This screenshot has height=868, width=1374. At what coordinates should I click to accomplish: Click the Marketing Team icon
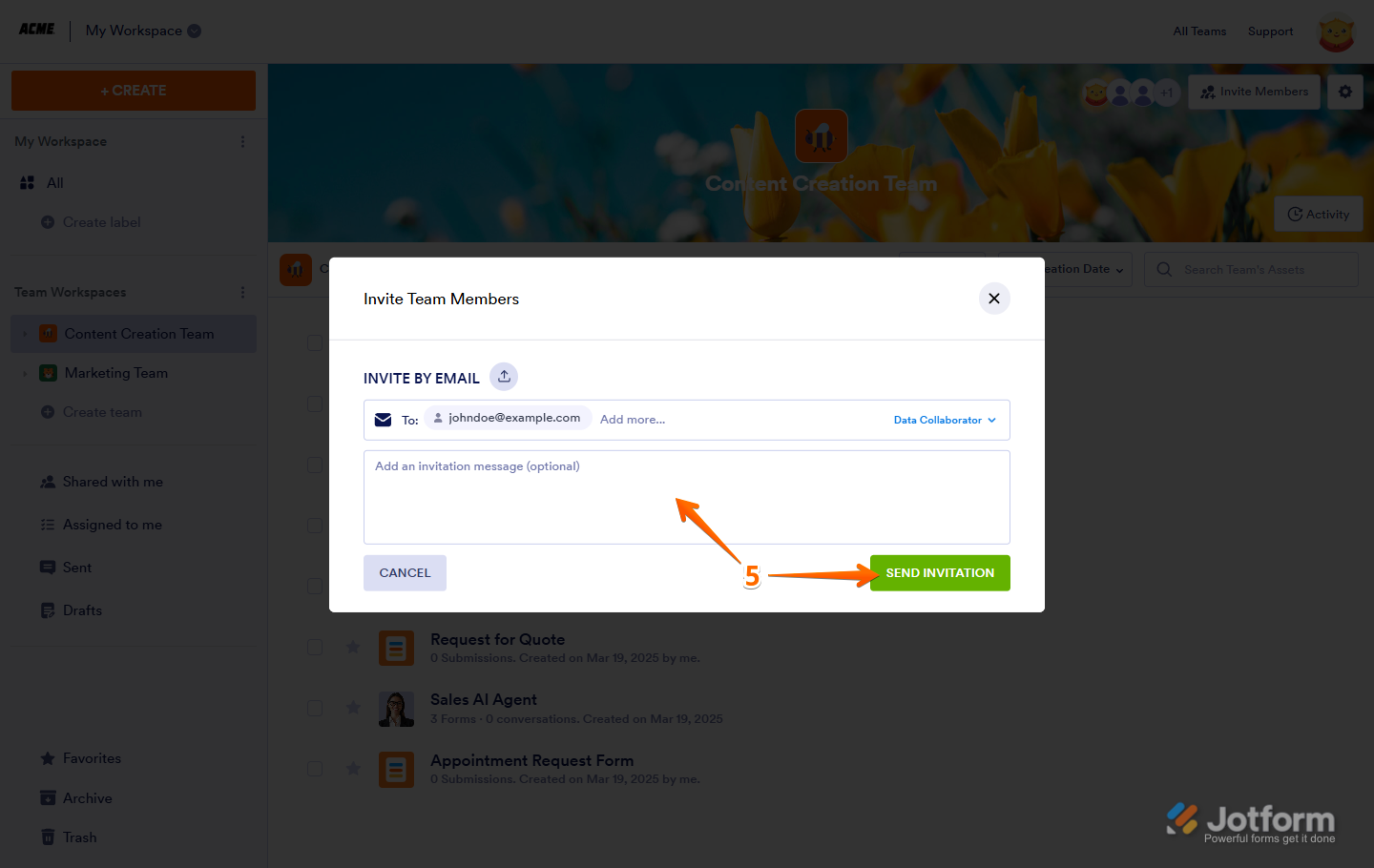click(x=48, y=373)
